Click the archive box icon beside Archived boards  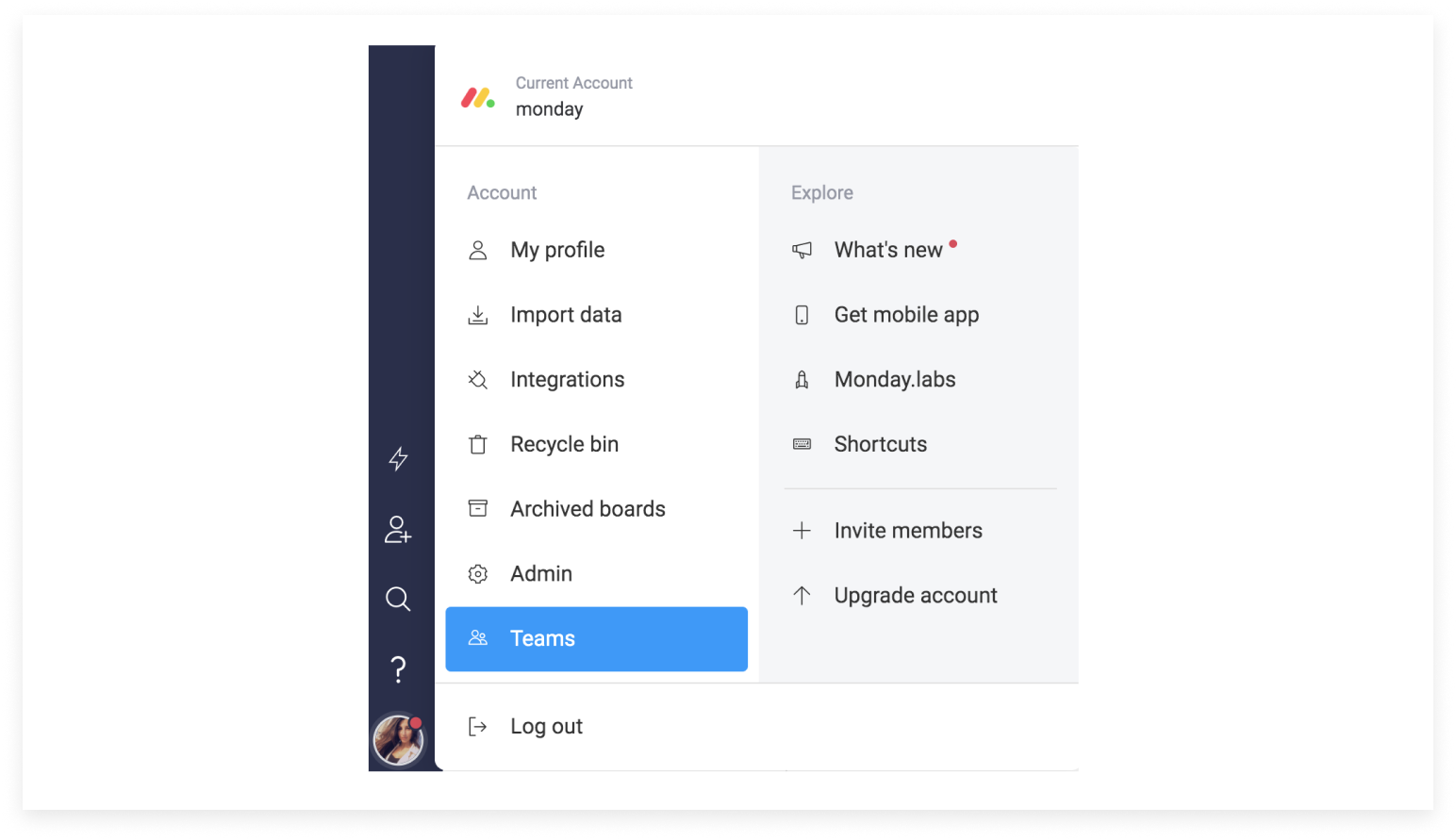pyautogui.click(x=478, y=509)
